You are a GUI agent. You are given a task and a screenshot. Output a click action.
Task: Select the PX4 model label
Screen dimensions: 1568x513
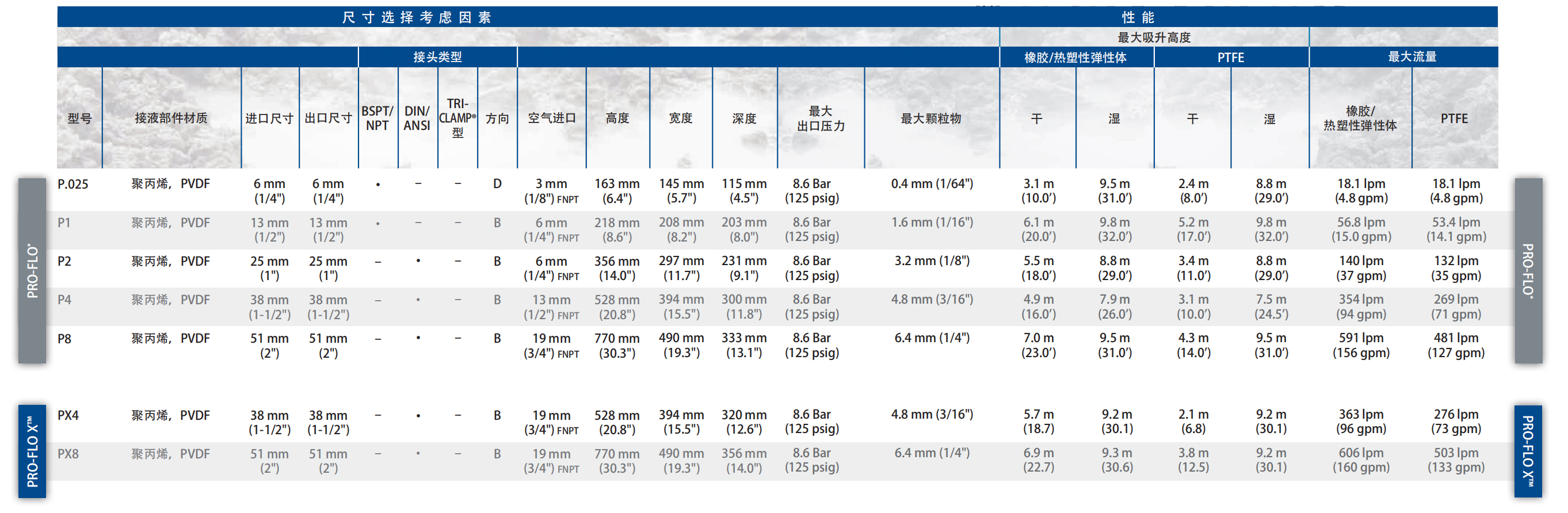(67, 415)
